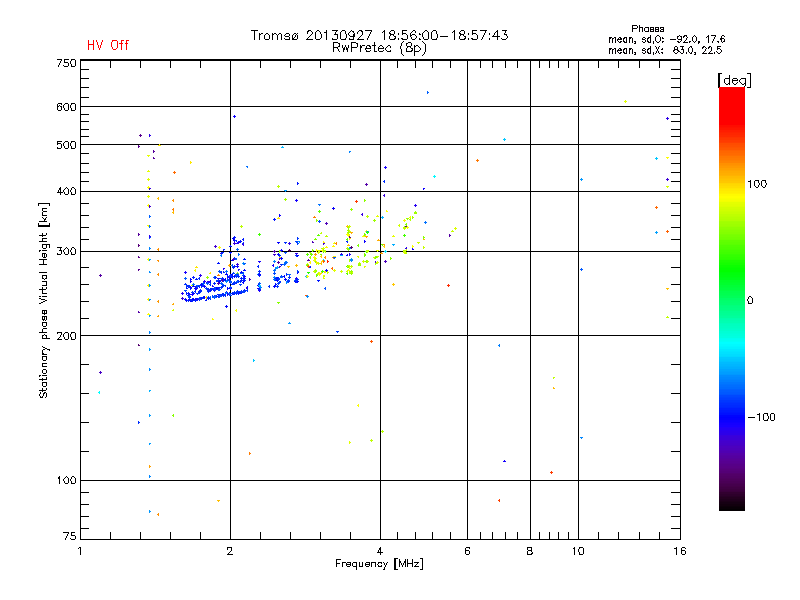This screenshot has height=600, width=800.
Task: Click the x-axis tick label '10'
Action: [578, 551]
